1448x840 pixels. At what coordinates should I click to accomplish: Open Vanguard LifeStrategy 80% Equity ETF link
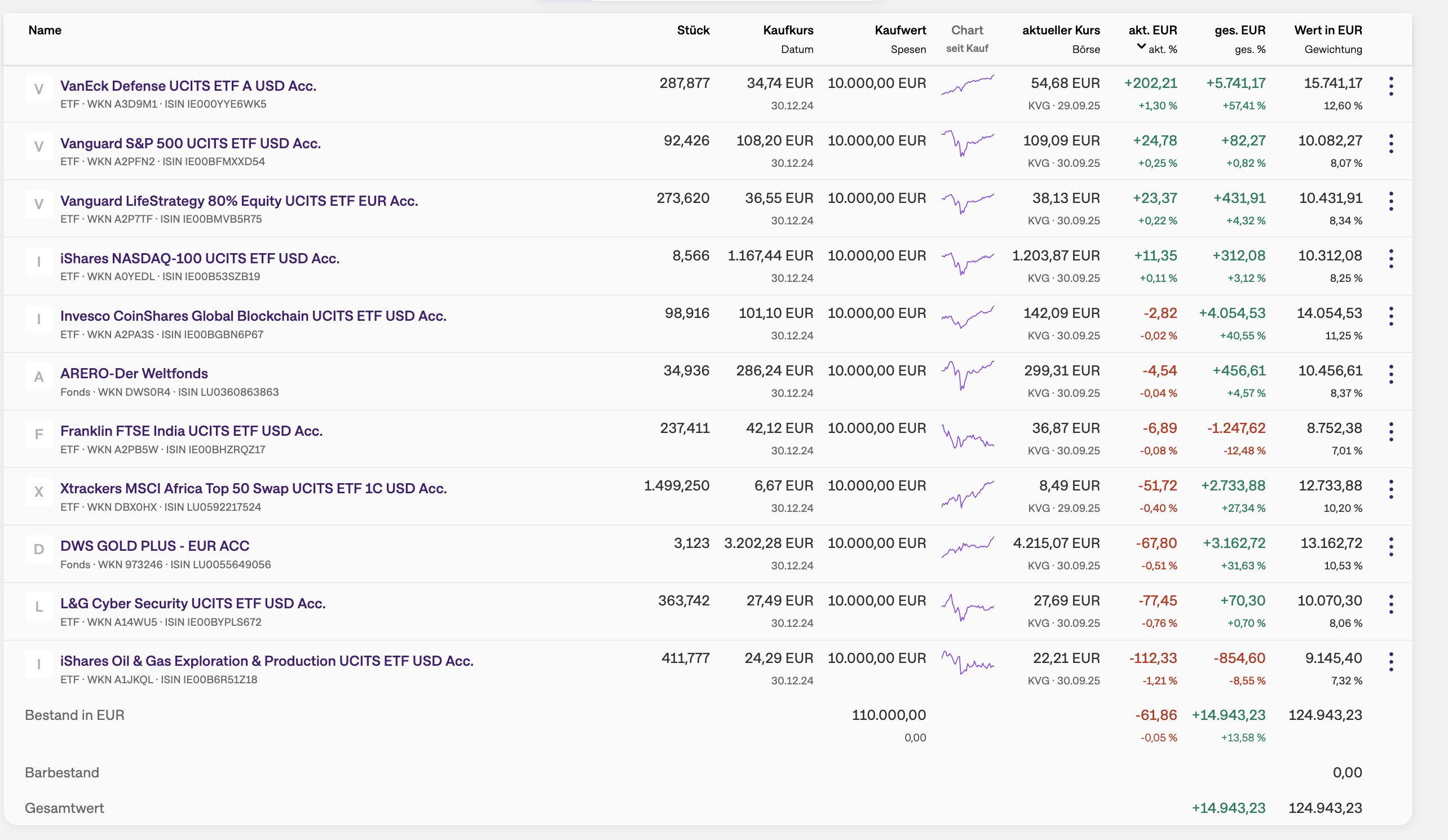239,201
